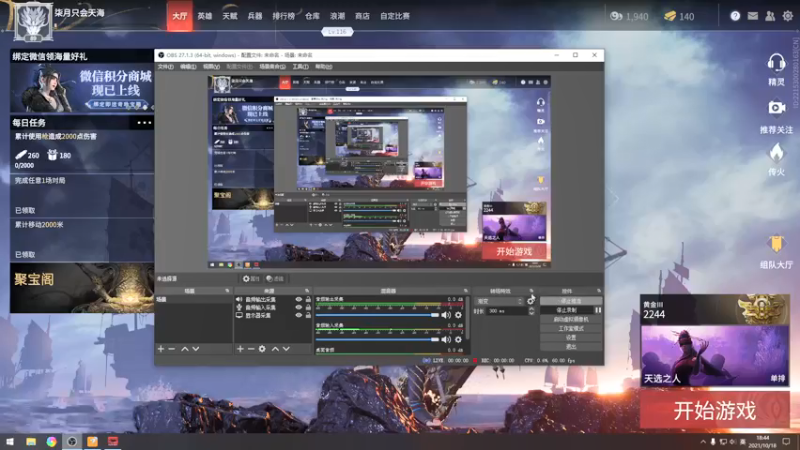Open the game friends list icon

pos(770,16)
